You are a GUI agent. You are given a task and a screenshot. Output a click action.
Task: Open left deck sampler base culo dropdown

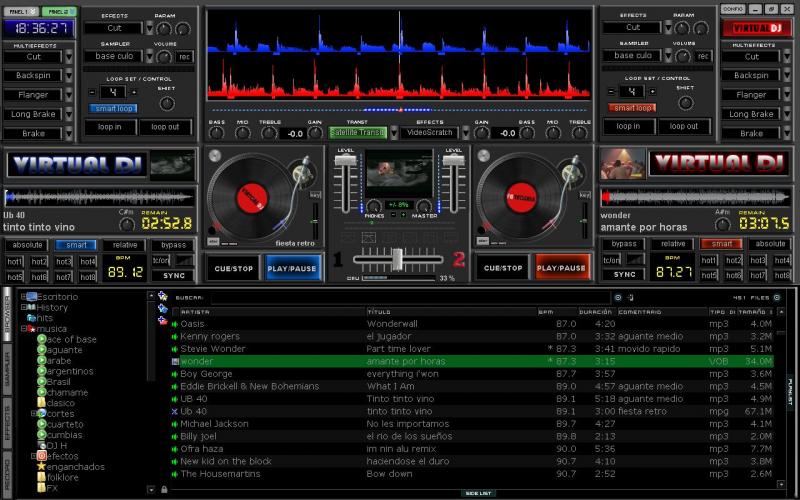[149, 56]
